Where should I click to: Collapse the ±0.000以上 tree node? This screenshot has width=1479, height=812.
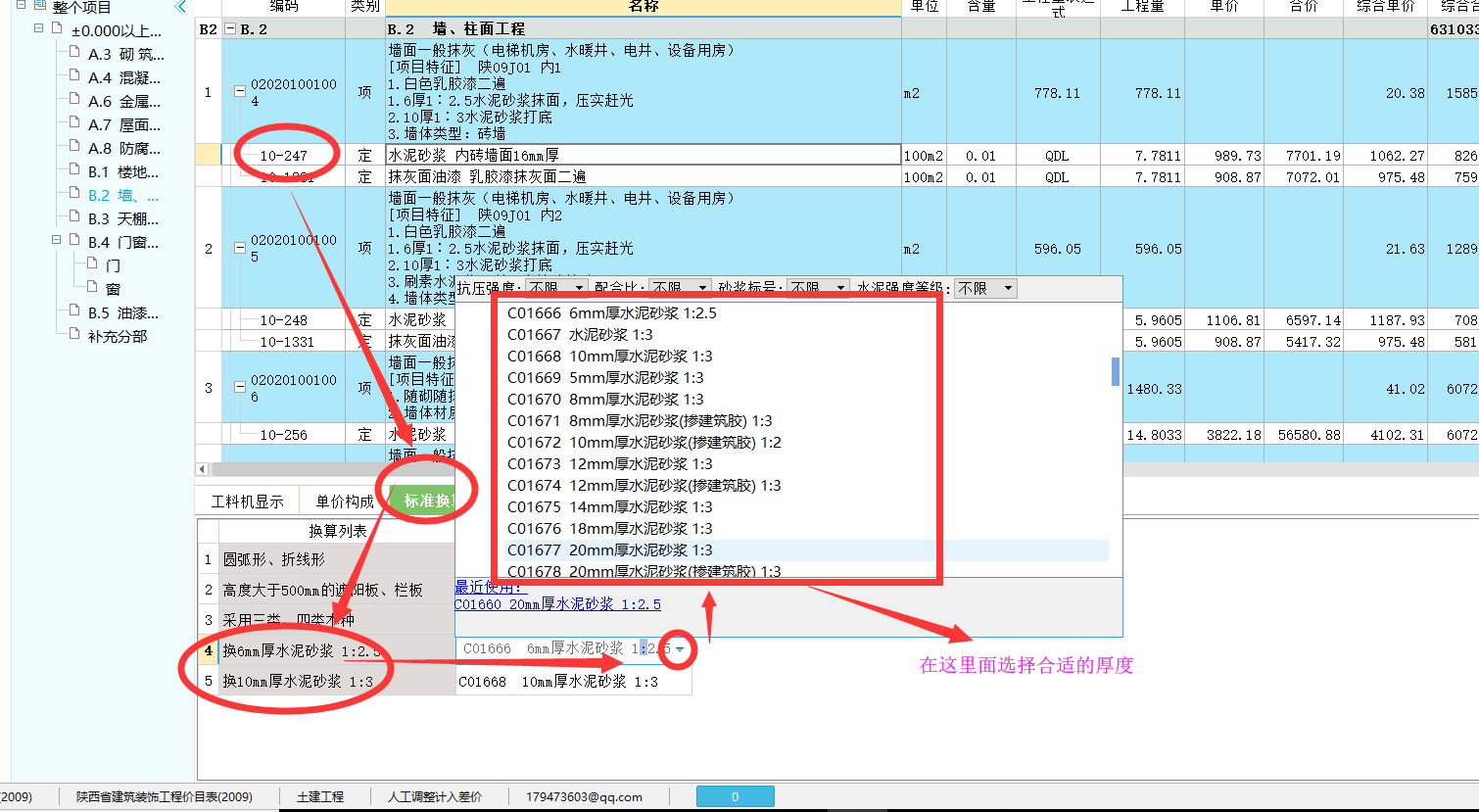tap(38, 28)
